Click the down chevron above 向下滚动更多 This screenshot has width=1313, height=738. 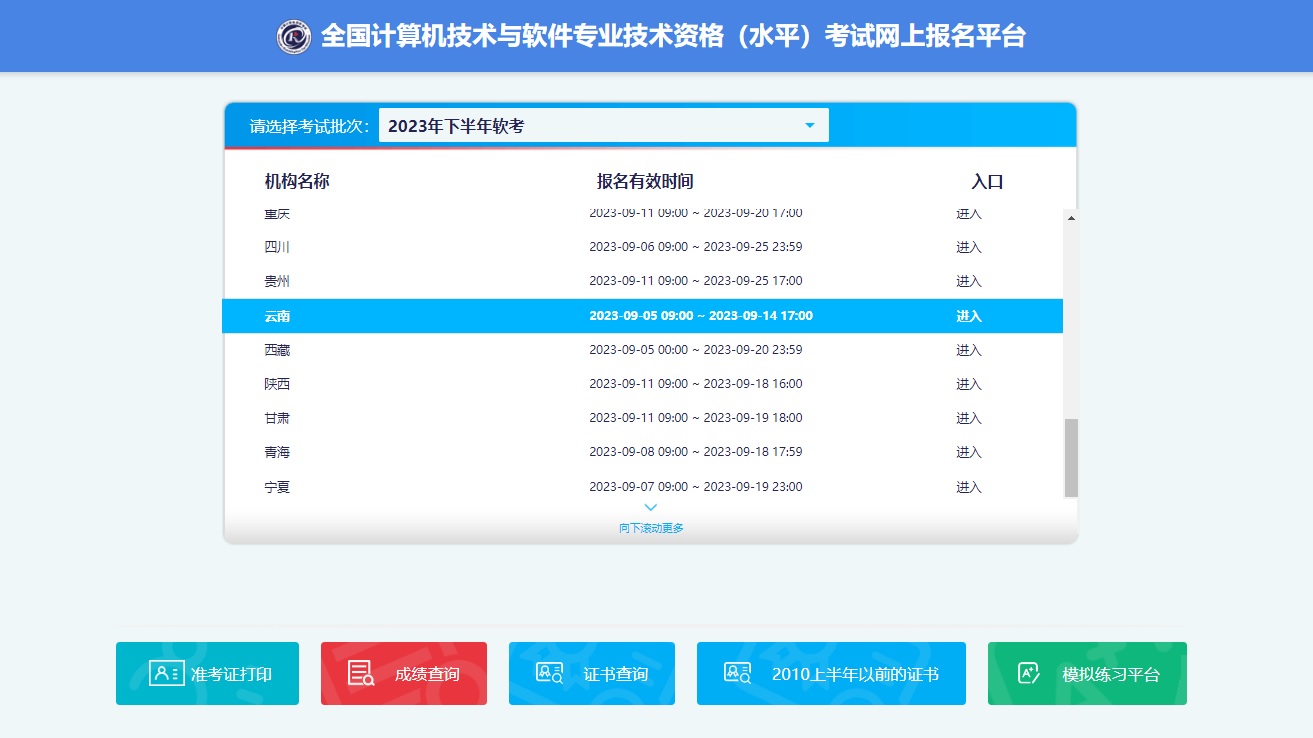tap(651, 508)
